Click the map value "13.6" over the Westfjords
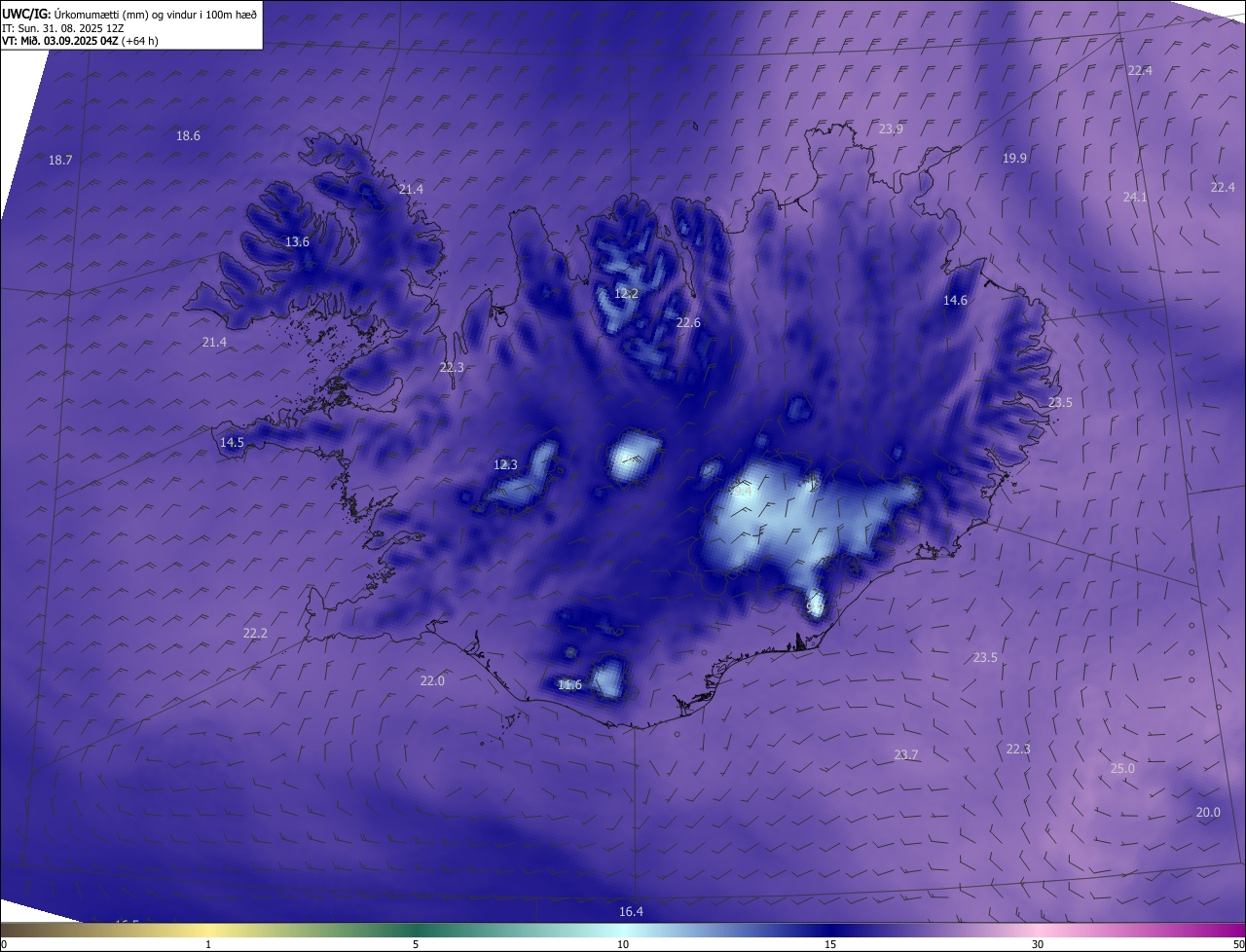 297,242
